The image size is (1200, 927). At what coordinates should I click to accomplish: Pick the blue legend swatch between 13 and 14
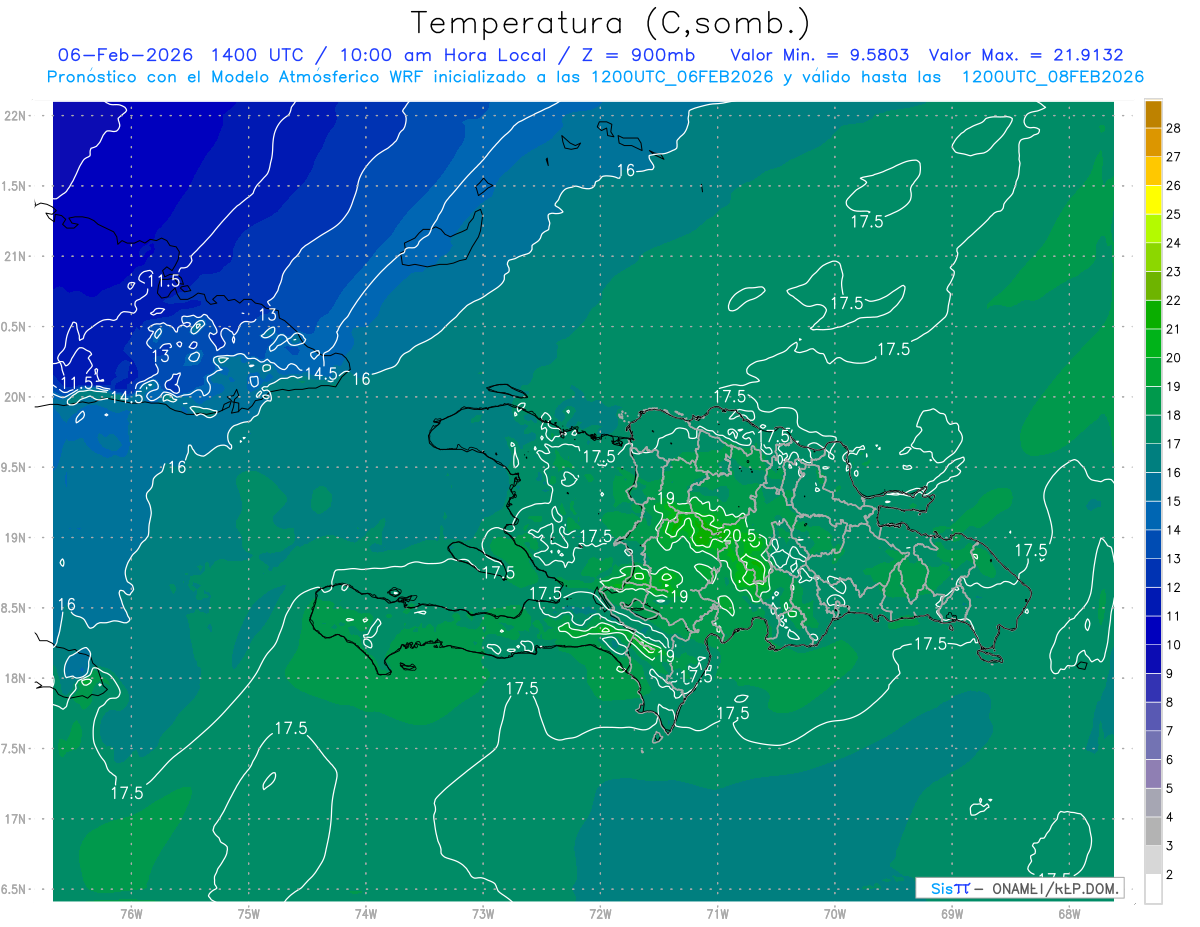tap(1153, 544)
